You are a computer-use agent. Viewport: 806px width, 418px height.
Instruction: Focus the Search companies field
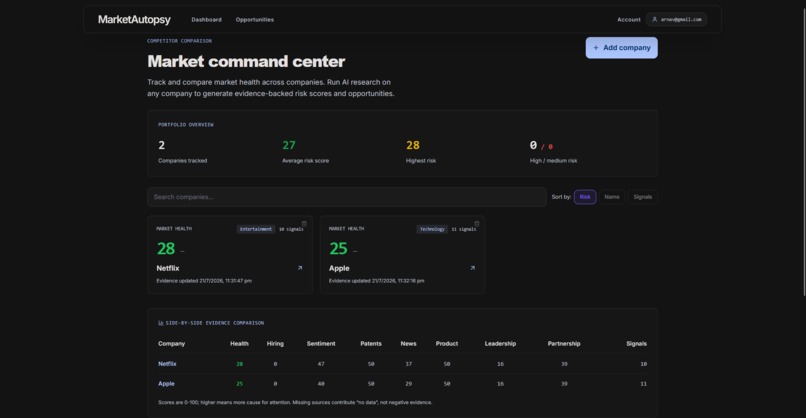point(346,197)
